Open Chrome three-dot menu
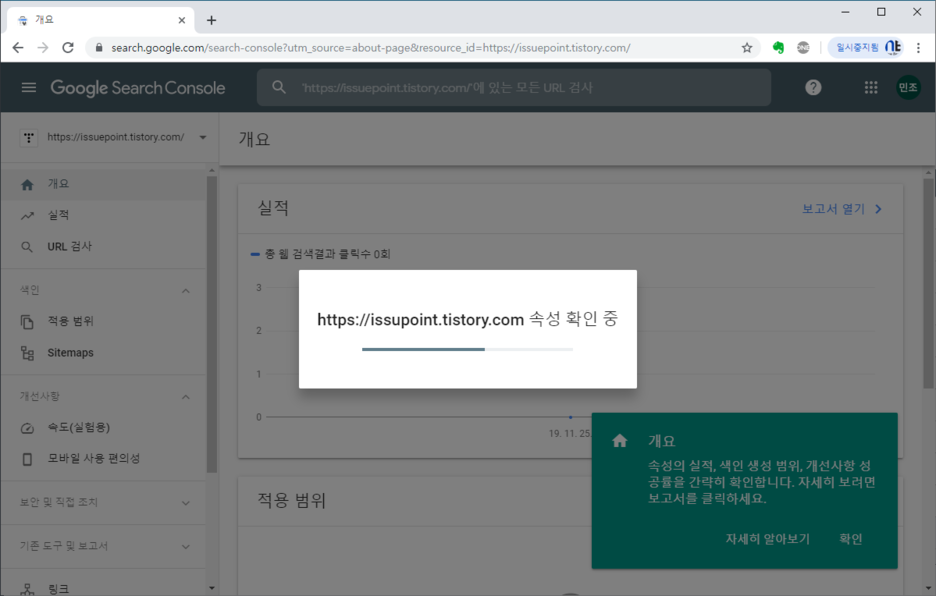936x596 pixels. click(918, 48)
